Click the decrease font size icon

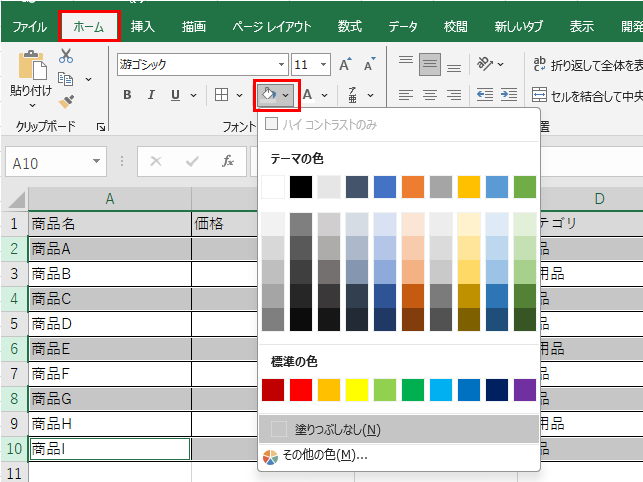pos(370,64)
